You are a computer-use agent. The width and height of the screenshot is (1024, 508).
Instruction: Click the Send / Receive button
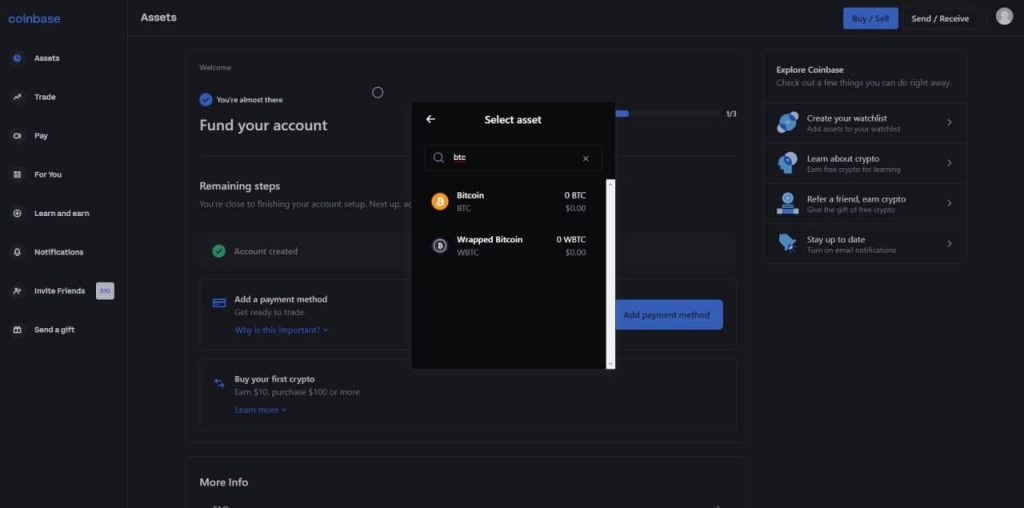[x=940, y=18]
